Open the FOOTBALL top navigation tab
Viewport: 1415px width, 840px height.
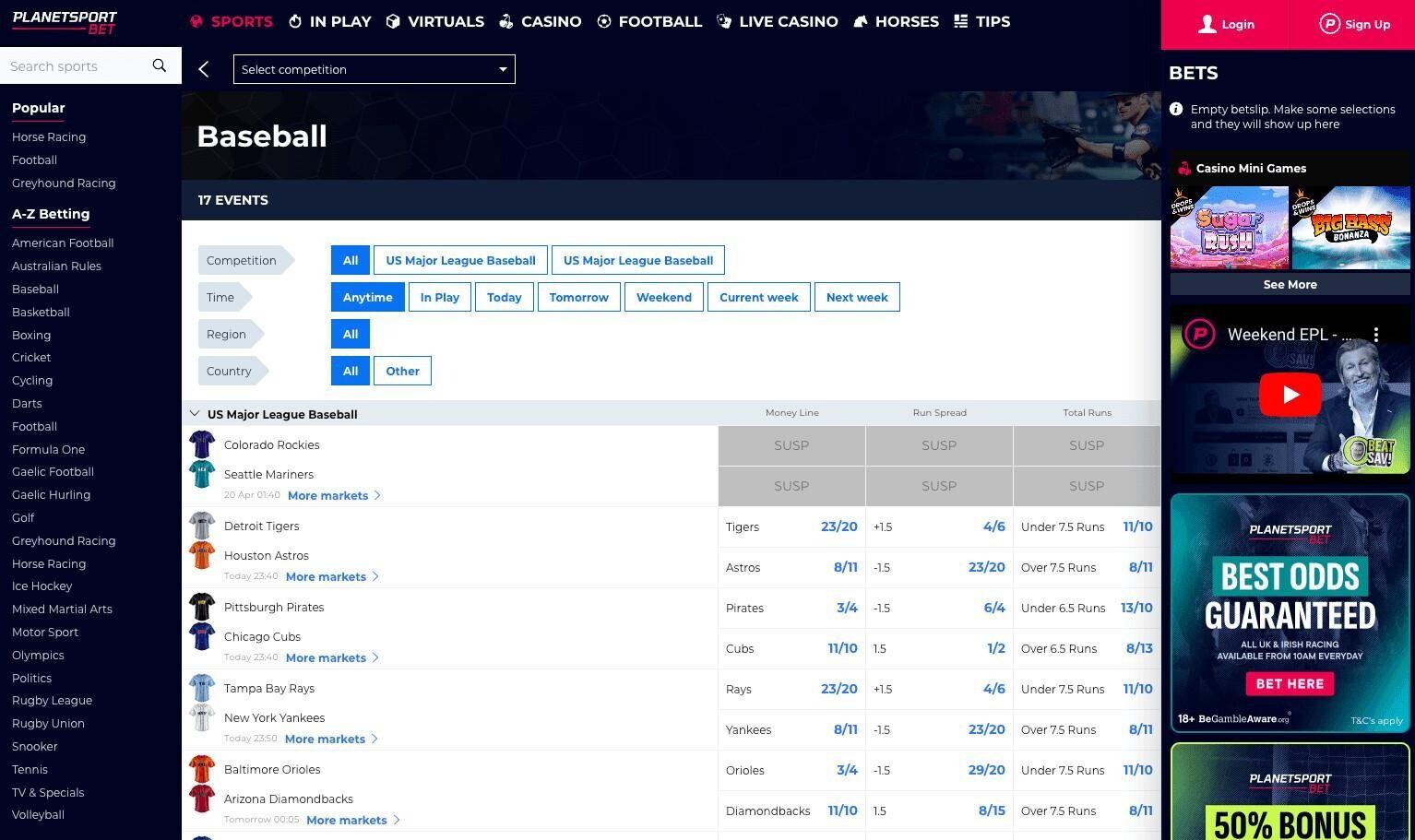pos(649,21)
